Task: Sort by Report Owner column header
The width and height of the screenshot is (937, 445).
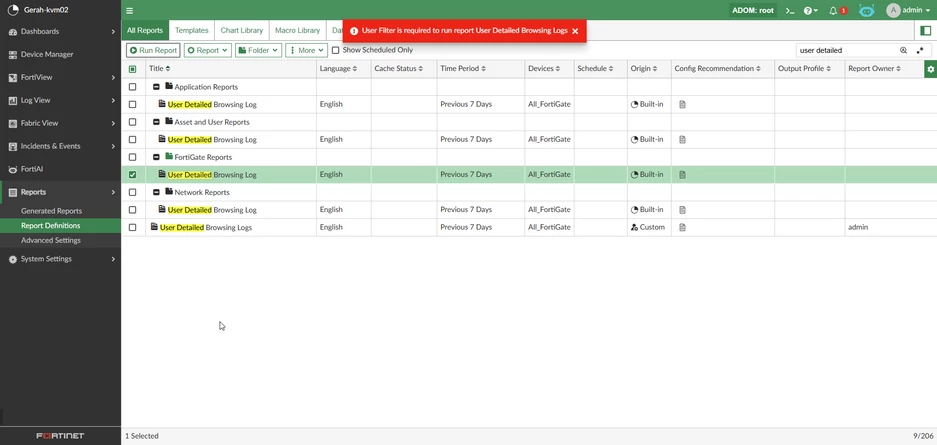Action: (x=874, y=69)
